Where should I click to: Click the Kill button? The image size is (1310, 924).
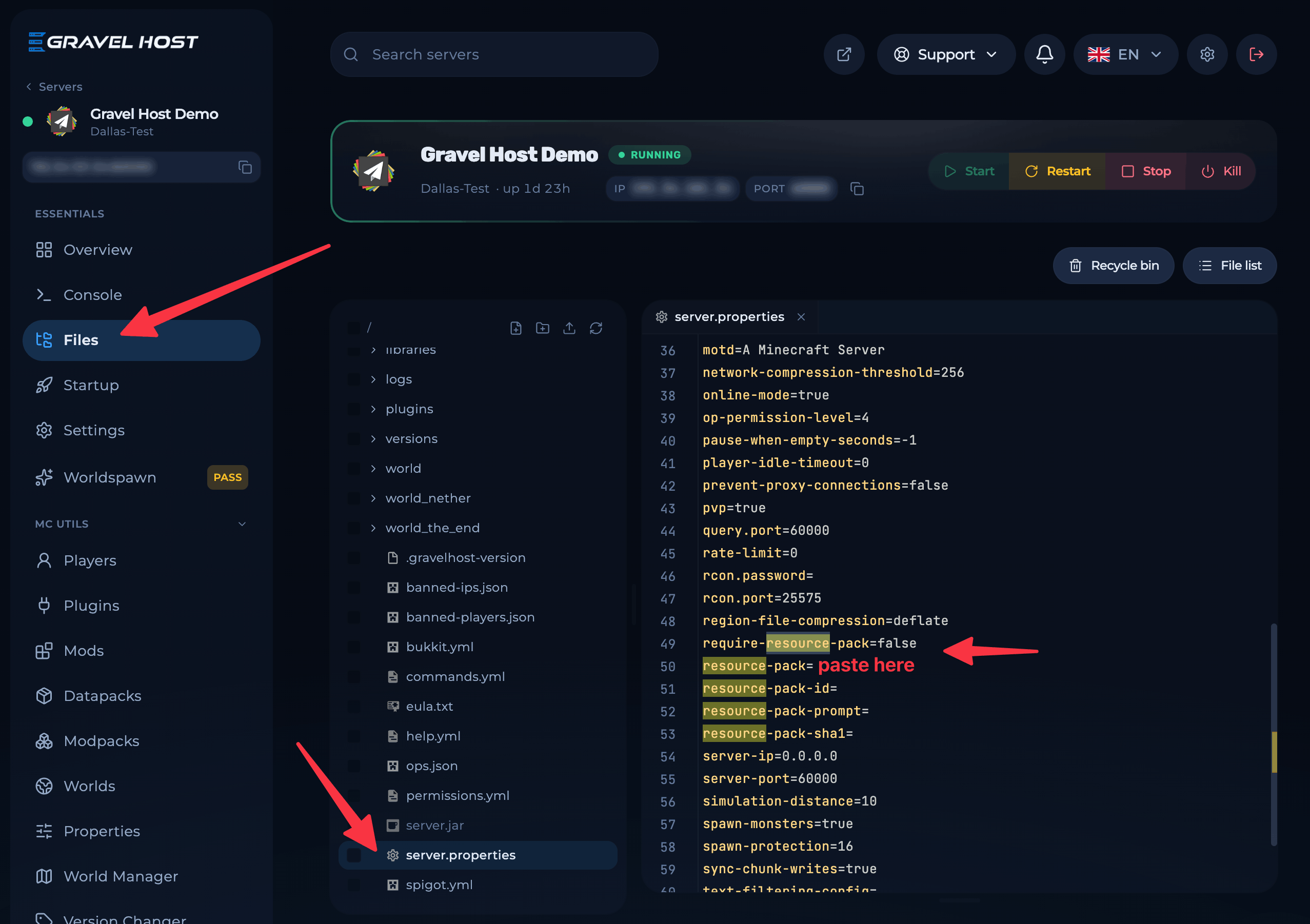(x=1221, y=171)
